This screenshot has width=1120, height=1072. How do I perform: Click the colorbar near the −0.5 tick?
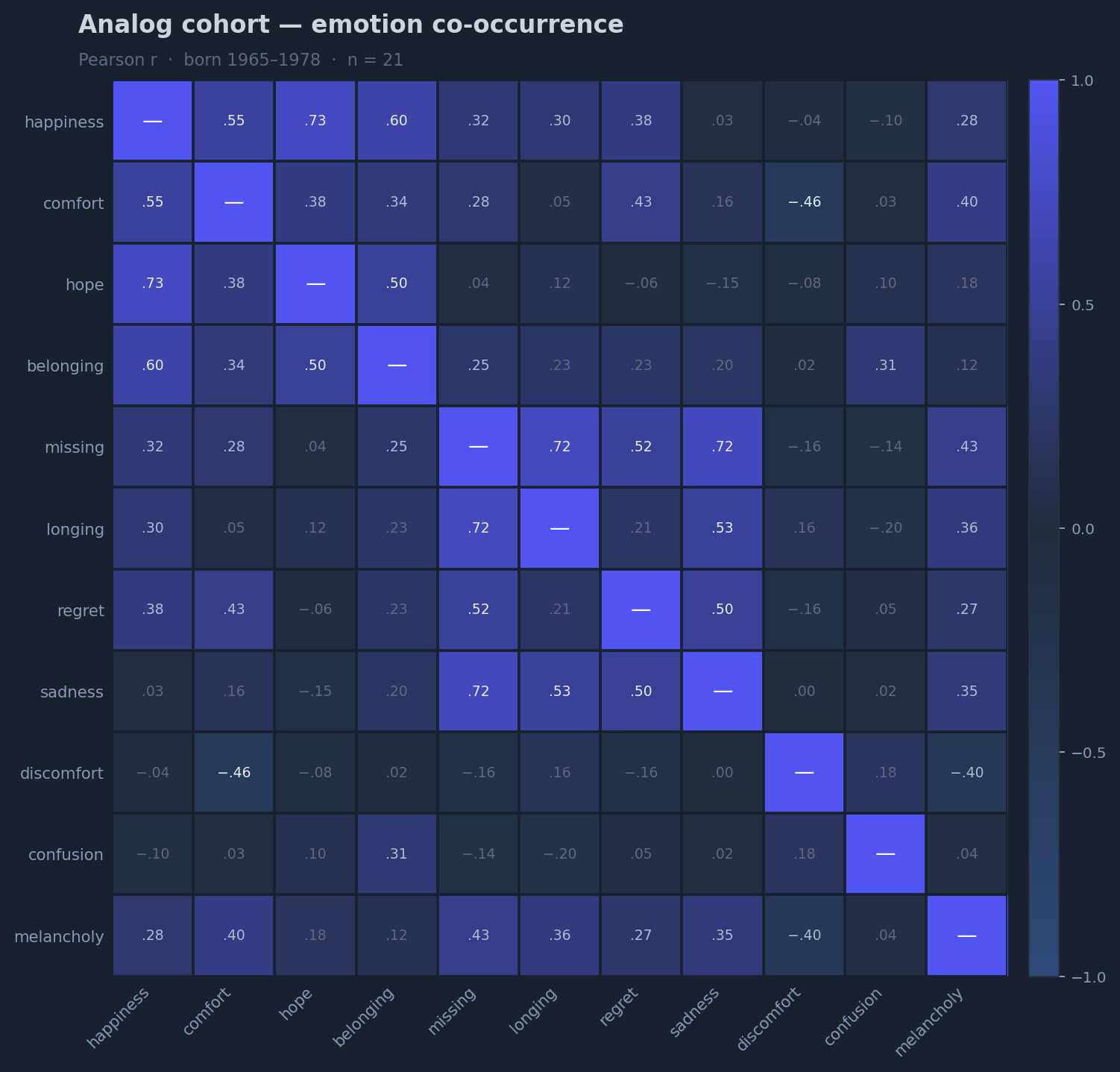[1043, 752]
